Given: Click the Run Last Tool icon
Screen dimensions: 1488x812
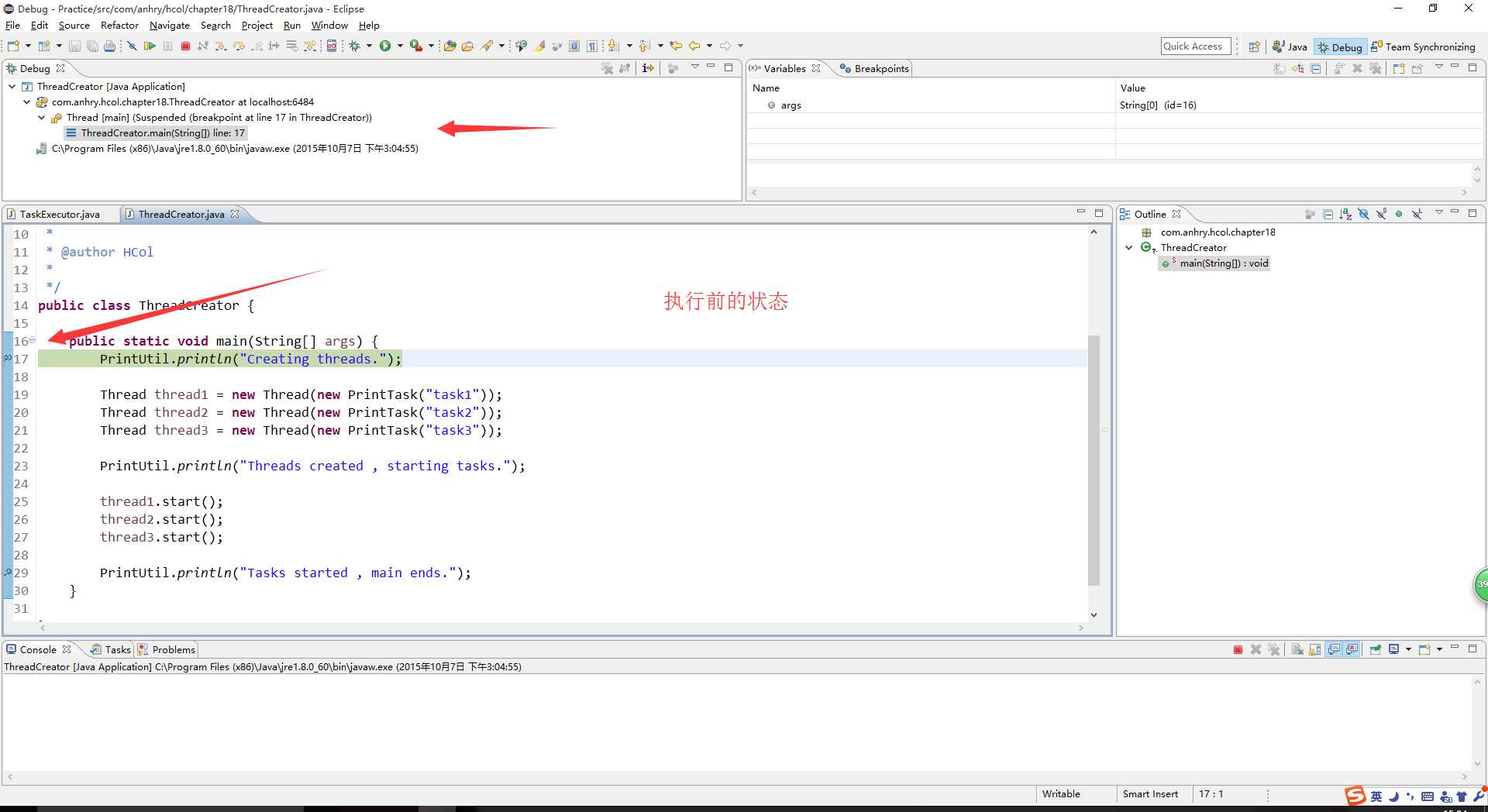Looking at the screenshot, I should [415, 46].
